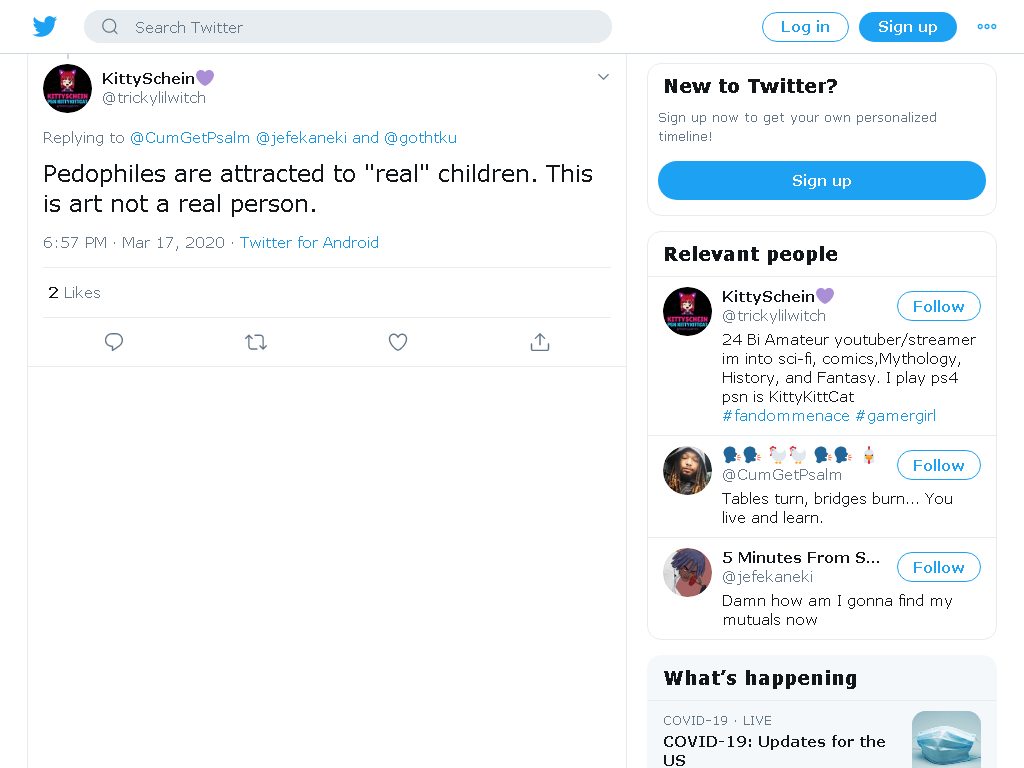This screenshot has height=768, width=1024.
Task: Open the @gothtku mention link
Action: (420, 138)
